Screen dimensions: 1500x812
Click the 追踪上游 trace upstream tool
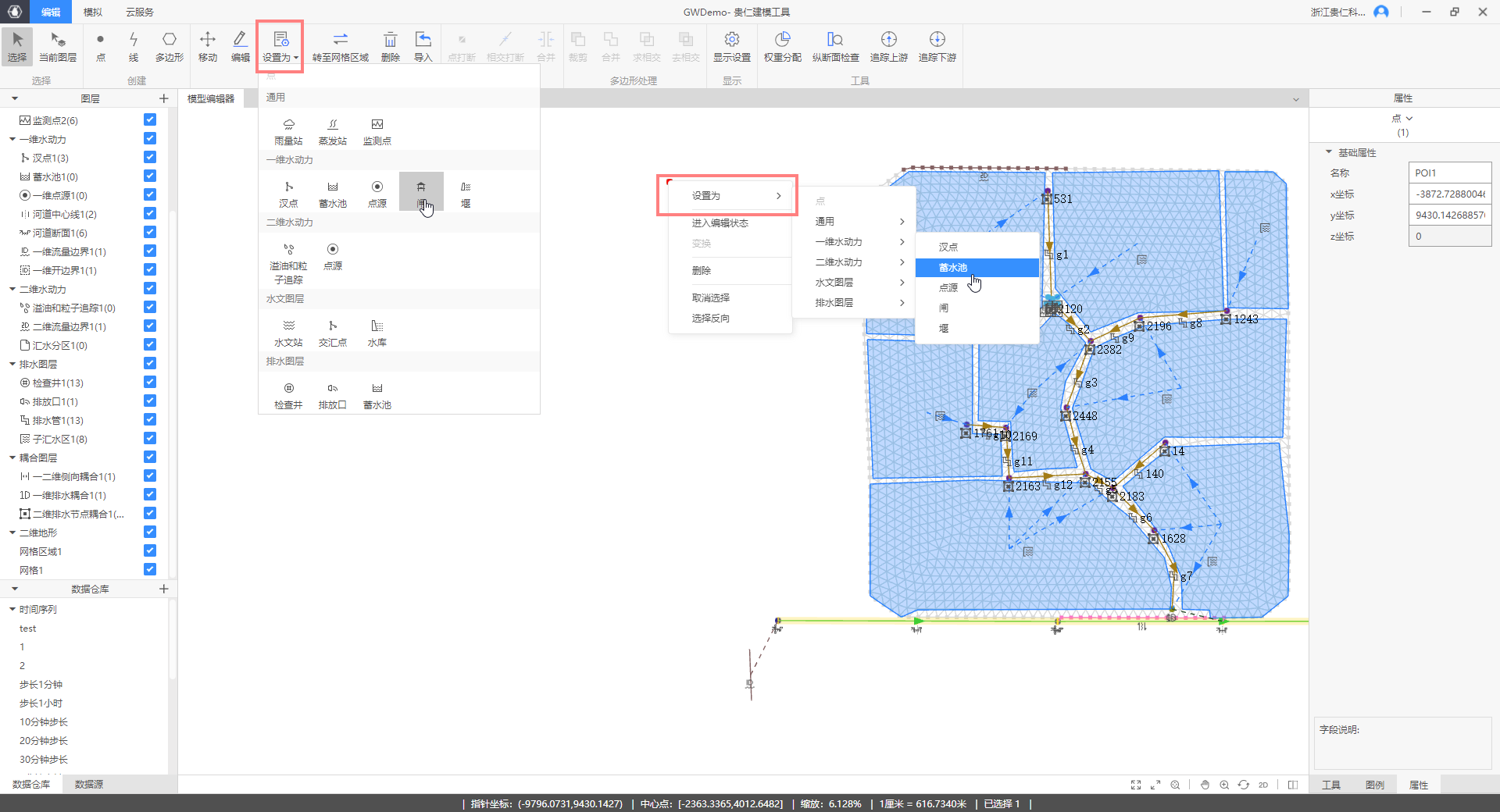(x=888, y=46)
